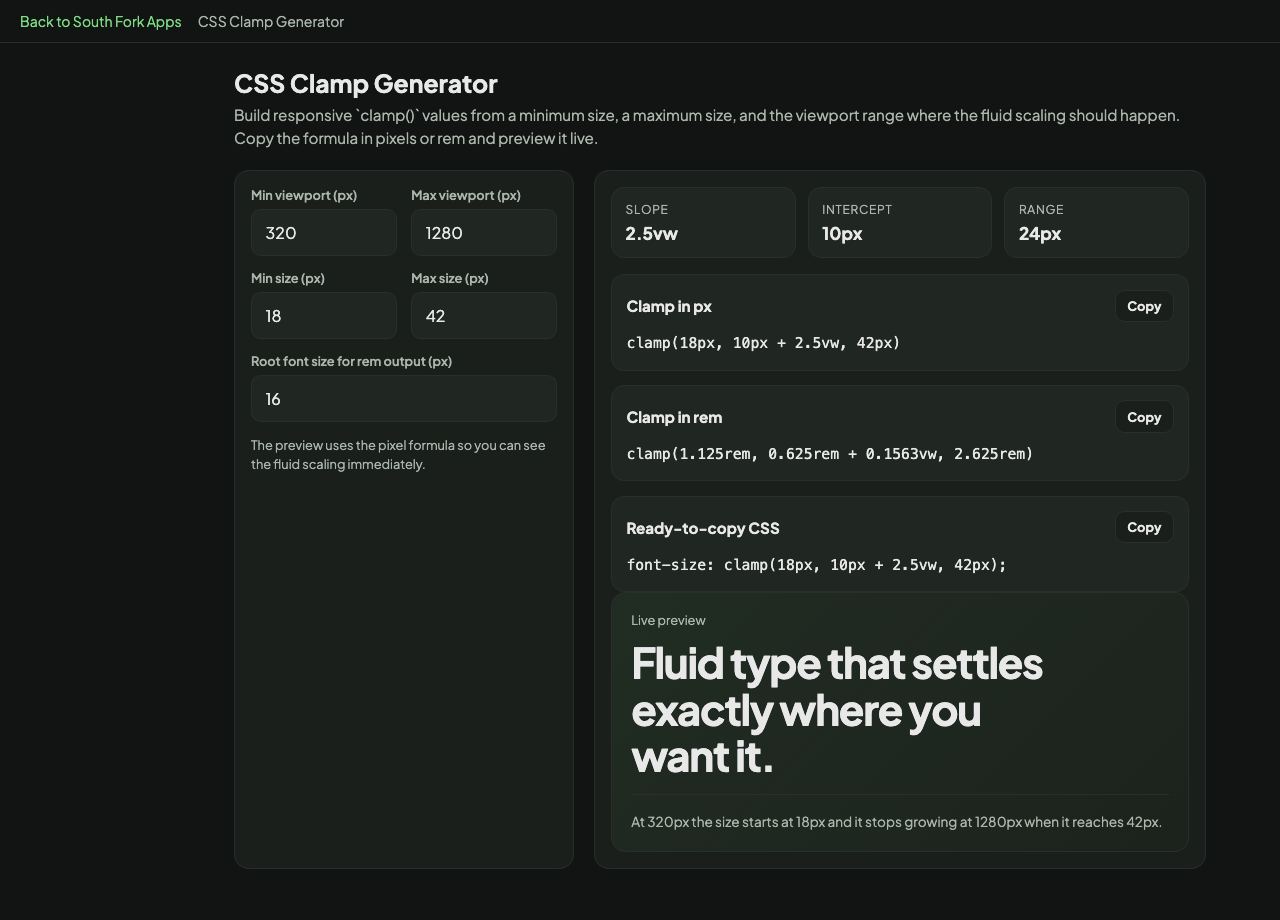
Task: Click the 'The preview uses the pixel formula' note
Action: (398, 455)
